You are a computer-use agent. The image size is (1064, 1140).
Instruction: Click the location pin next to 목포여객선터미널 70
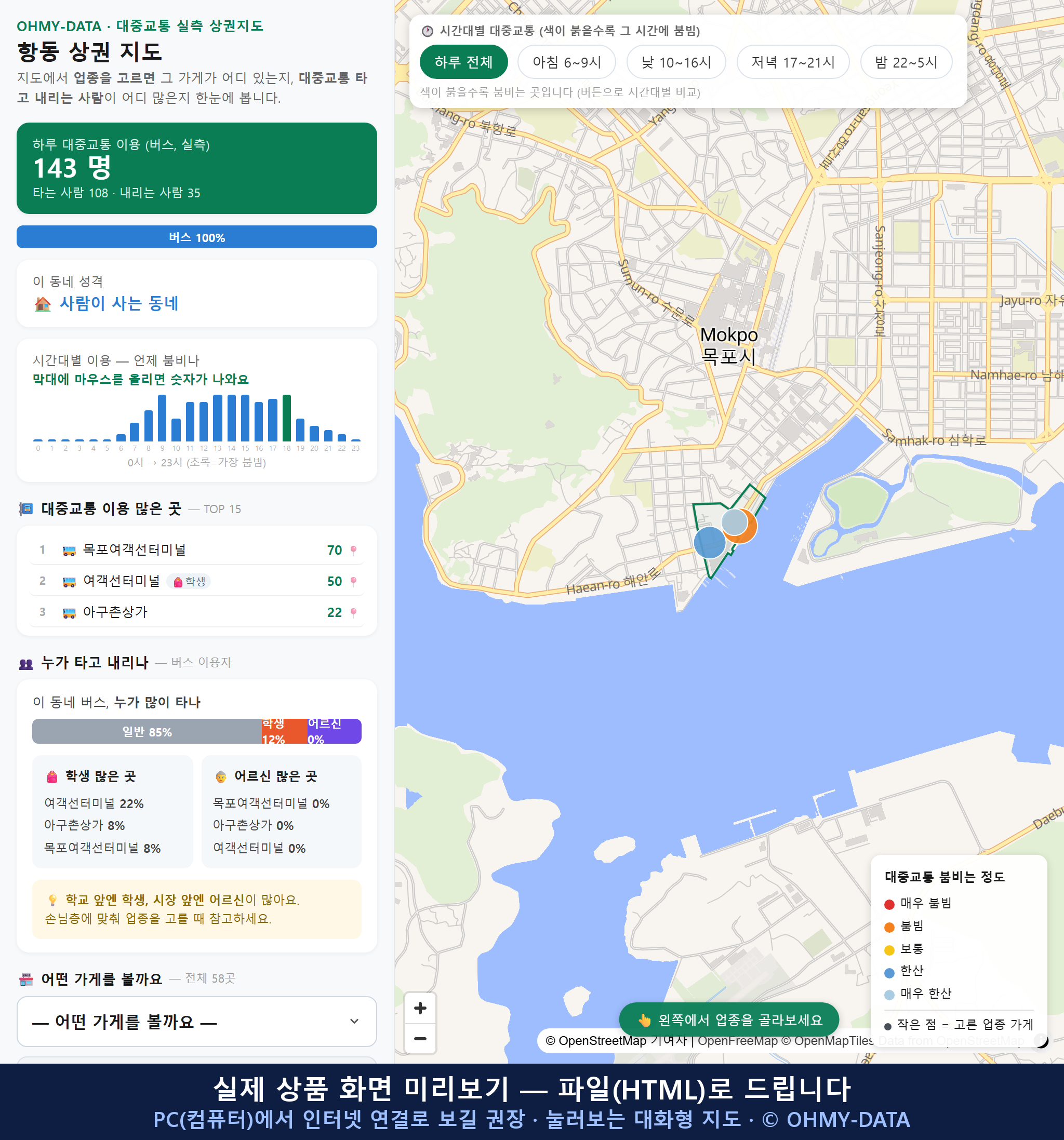click(353, 551)
